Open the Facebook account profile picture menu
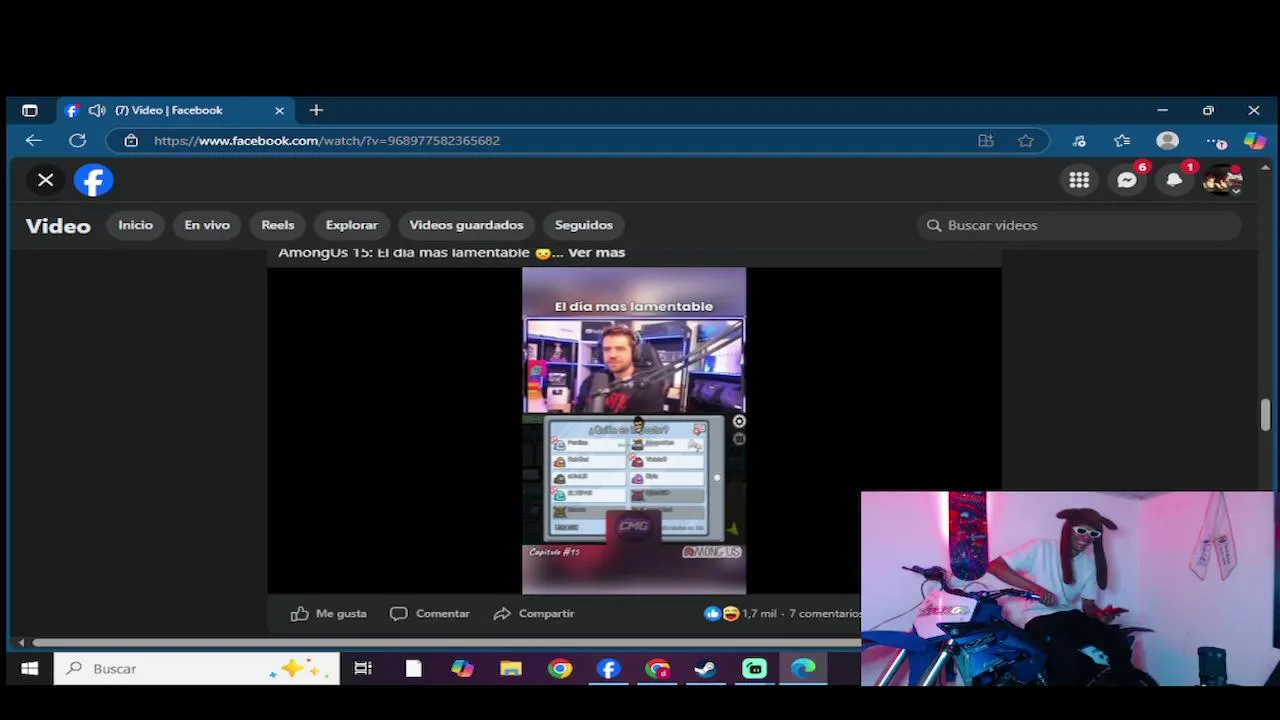This screenshot has width=1280, height=720. point(1222,180)
